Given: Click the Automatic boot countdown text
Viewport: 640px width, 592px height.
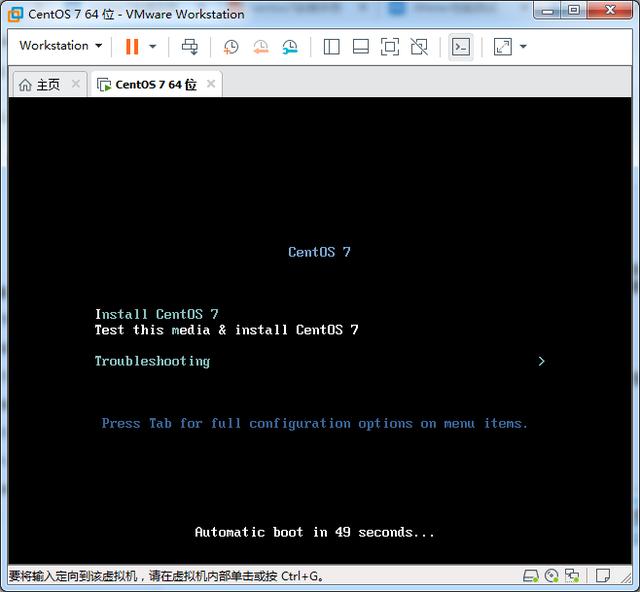Looking at the screenshot, I should [x=315, y=532].
